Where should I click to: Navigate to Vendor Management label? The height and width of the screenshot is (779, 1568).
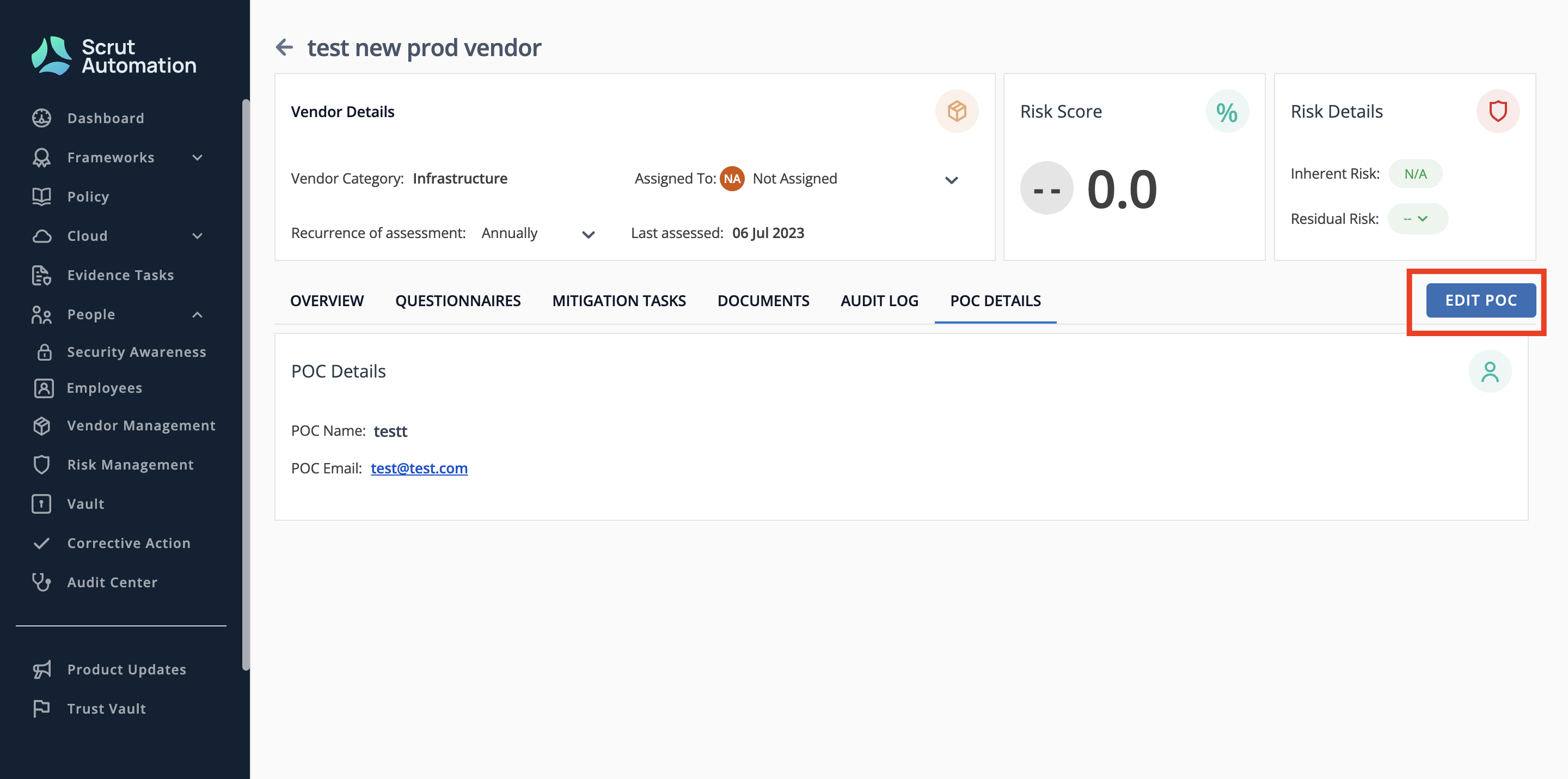click(141, 426)
